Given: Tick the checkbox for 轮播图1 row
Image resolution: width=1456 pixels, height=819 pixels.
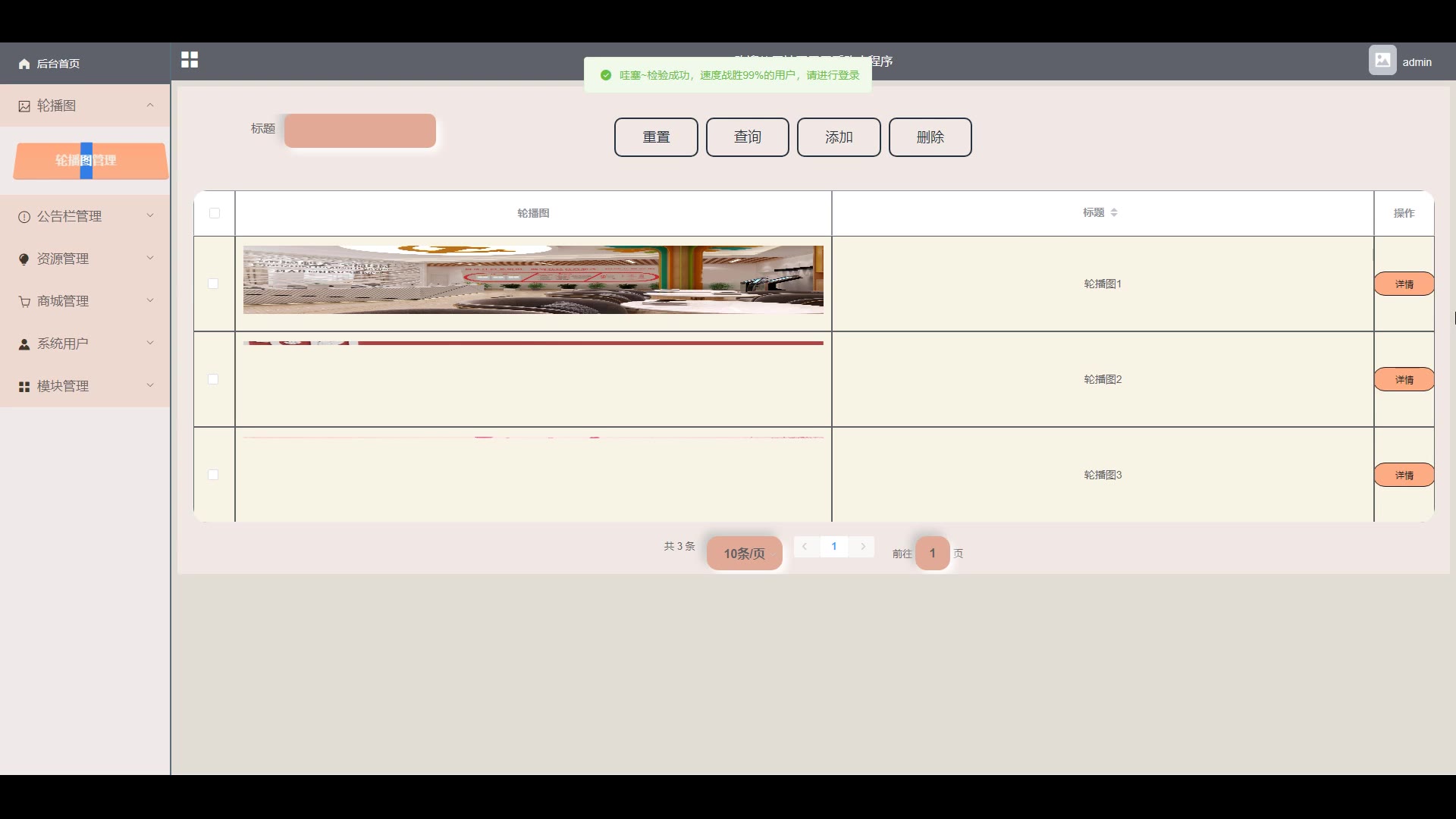Looking at the screenshot, I should click(x=213, y=284).
